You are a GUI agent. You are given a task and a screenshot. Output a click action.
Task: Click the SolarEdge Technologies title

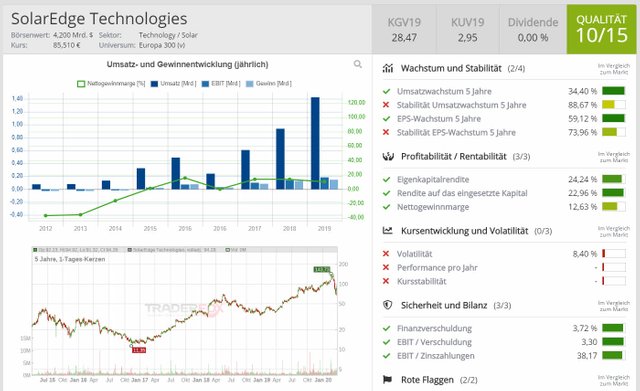[99, 19]
